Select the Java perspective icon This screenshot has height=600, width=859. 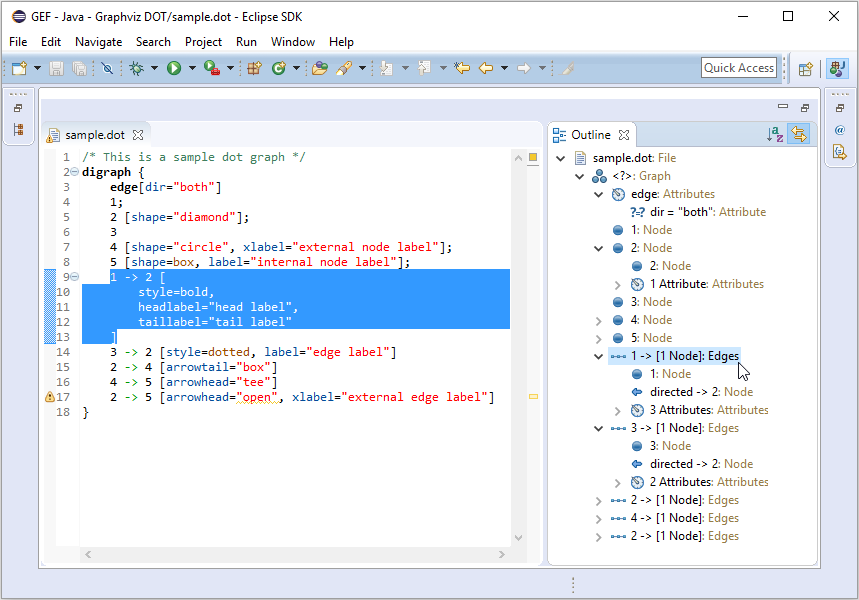[x=838, y=68]
